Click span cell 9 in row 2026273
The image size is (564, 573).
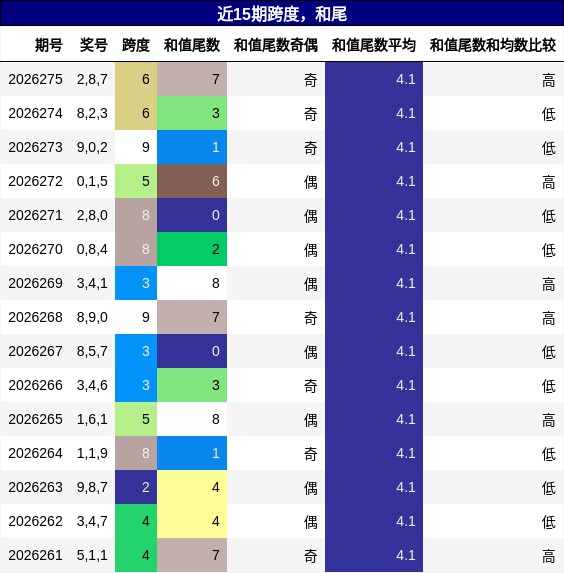pos(136,147)
